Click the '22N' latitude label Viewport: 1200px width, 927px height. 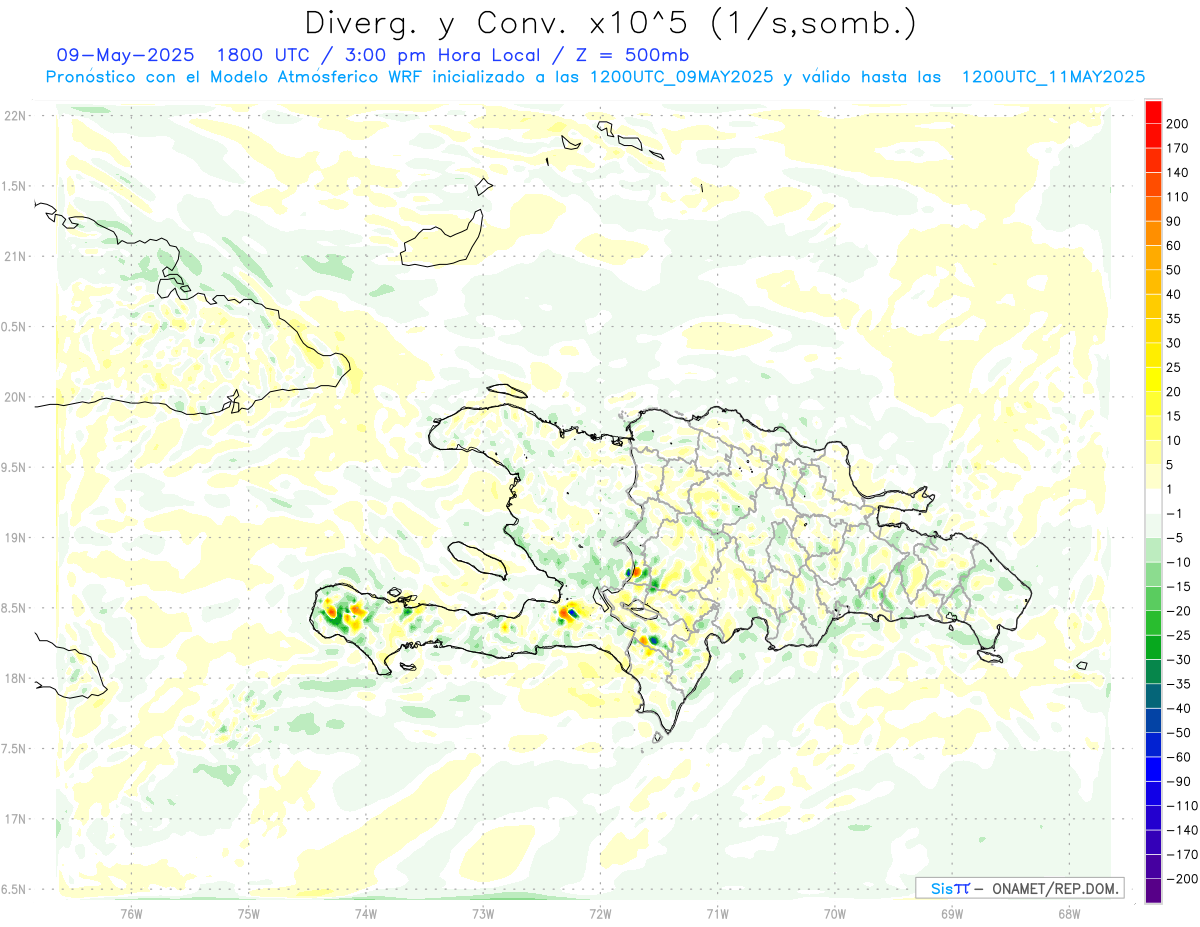(x=14, y=116)
